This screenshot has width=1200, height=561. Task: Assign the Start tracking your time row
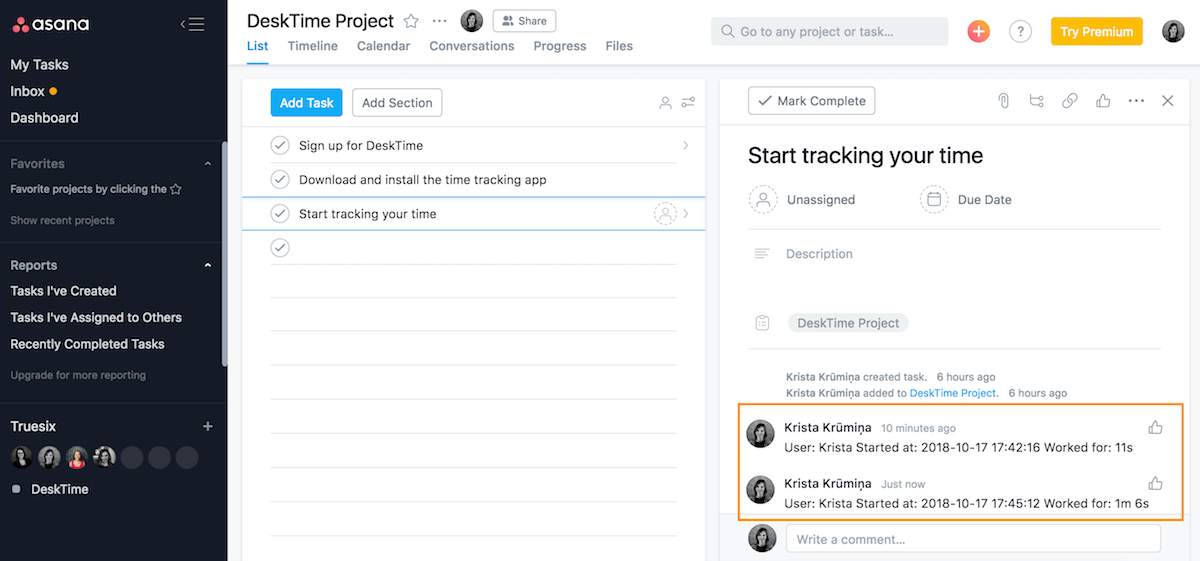pyautogui.click(x=665, y=214)
